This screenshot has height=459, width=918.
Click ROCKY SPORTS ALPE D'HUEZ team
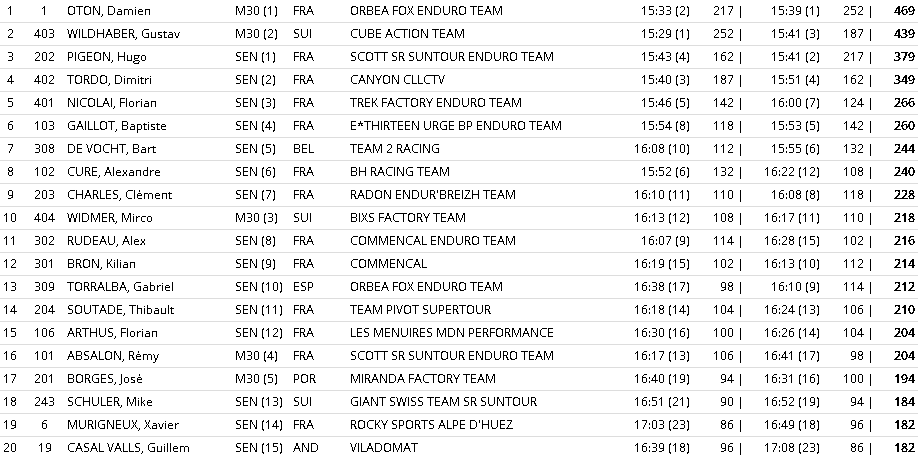click(x=433, y=425)
